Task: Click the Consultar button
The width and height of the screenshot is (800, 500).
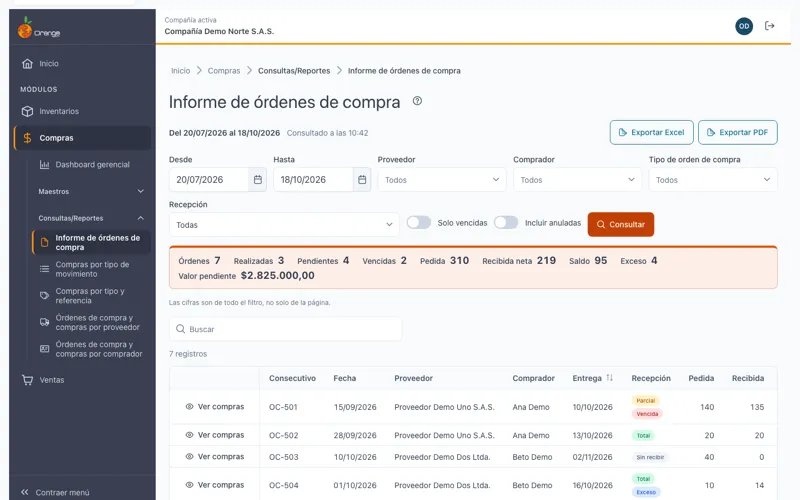Action: coord(620,224)
